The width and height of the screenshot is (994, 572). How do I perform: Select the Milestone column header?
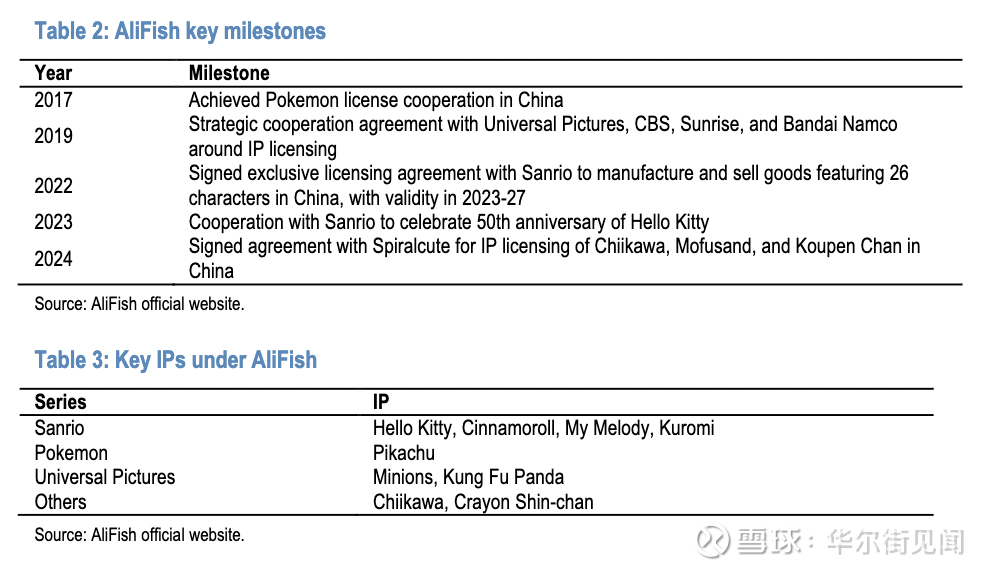tap(229, 73)
